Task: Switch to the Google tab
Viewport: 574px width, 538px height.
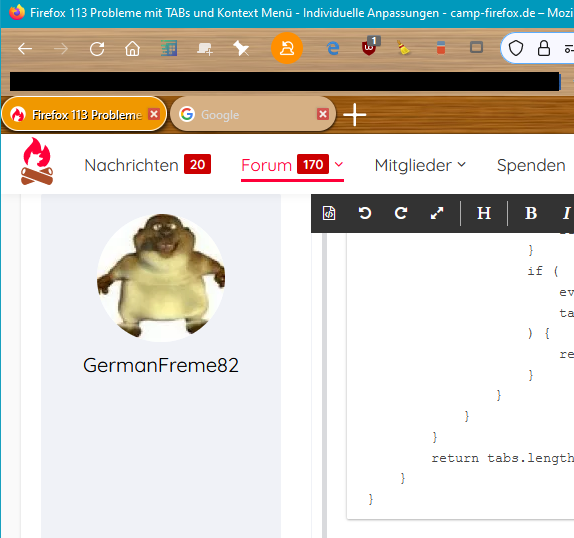Action: 253,114
